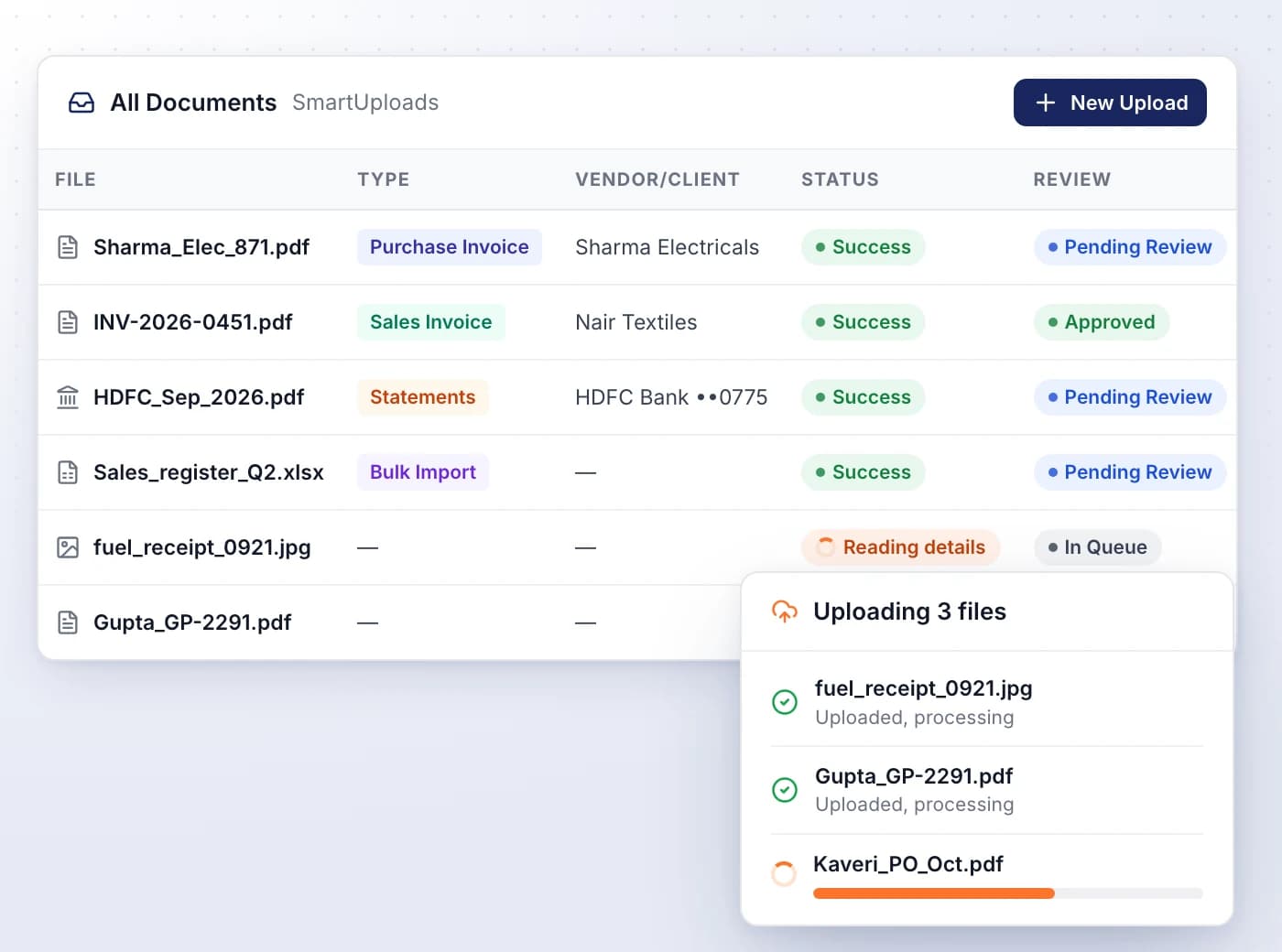Click the Kaveri_PO_Oct.pdf upload progress bar
Image resolution: width=1282 pixels, height=952 pixels.
(1008, 893)
